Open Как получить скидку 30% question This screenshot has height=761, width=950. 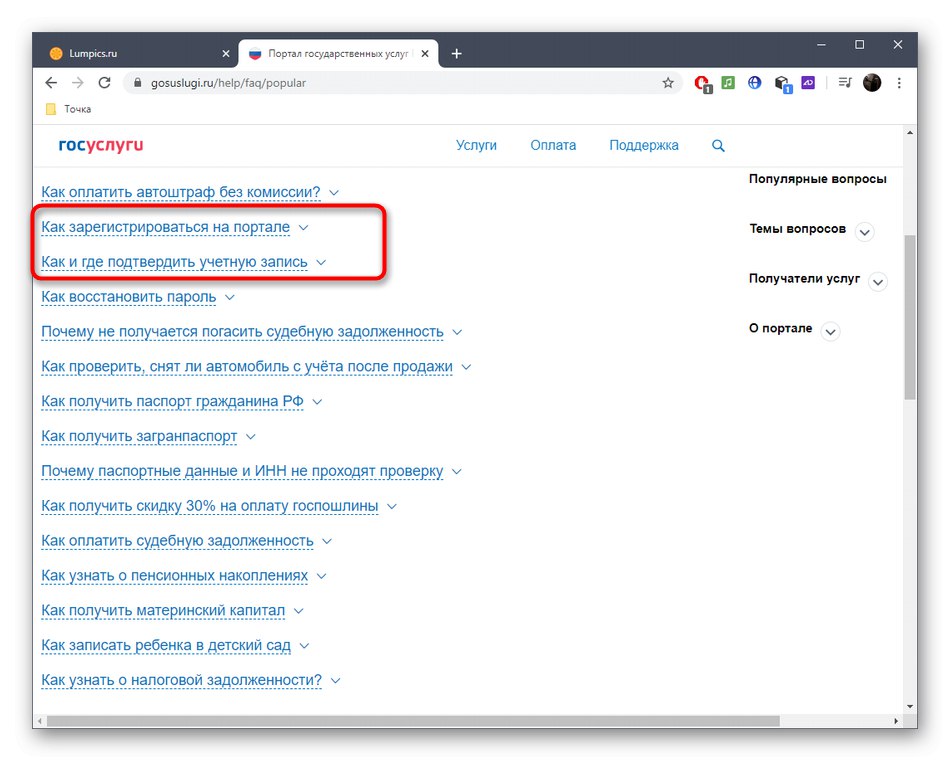pos(210,506)
